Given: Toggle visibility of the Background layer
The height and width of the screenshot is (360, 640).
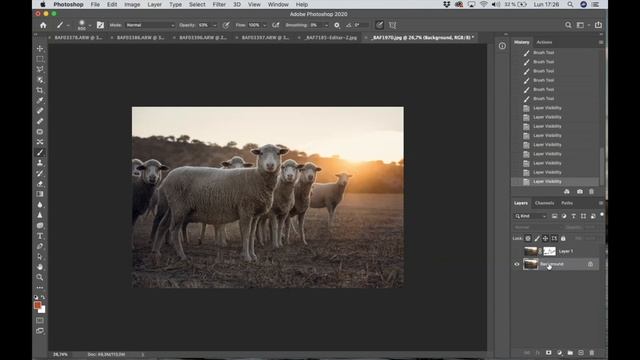Looking at the screenshot, I should coord(517,264).
